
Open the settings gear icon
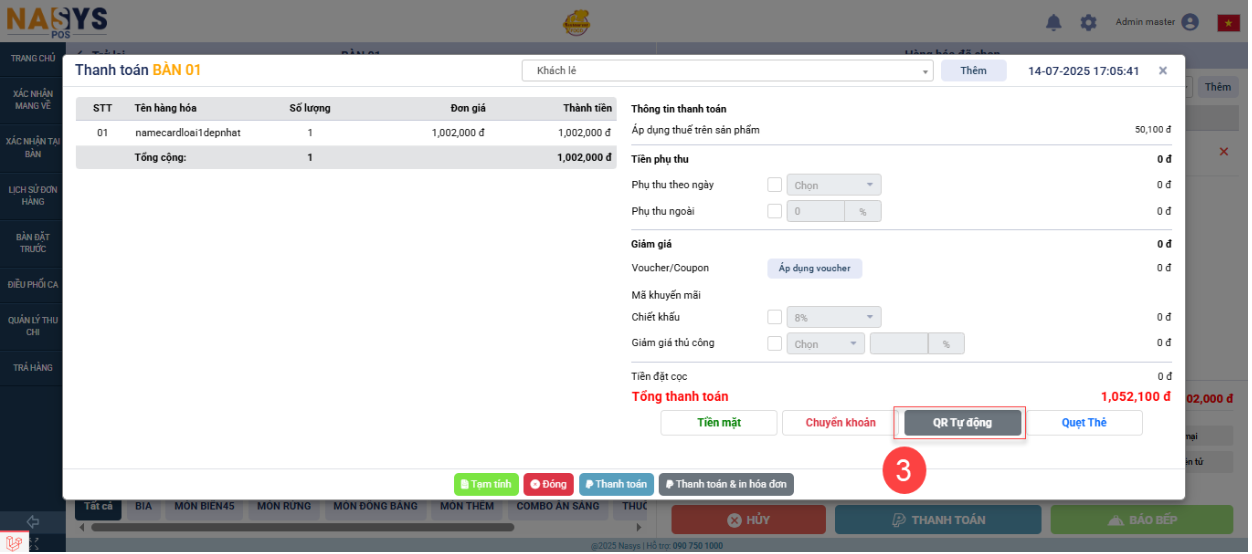point(1088,22)
